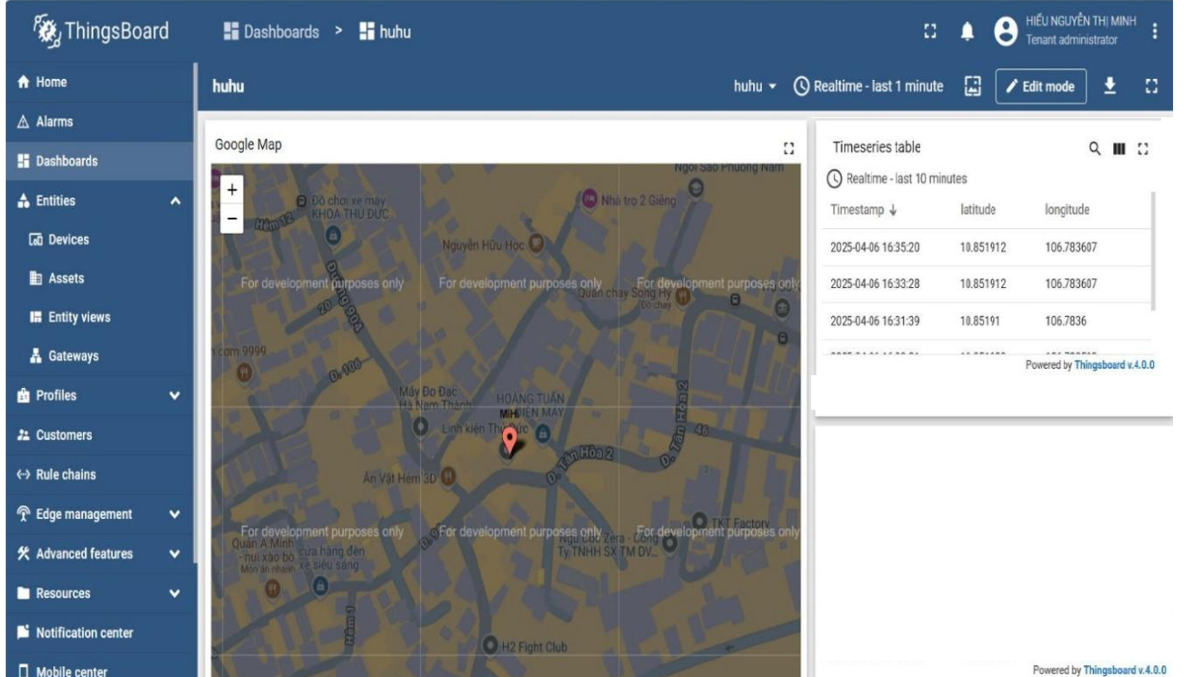Open Home in the sidebar
Screen dimensions: 1201x677
pos(97,82)
